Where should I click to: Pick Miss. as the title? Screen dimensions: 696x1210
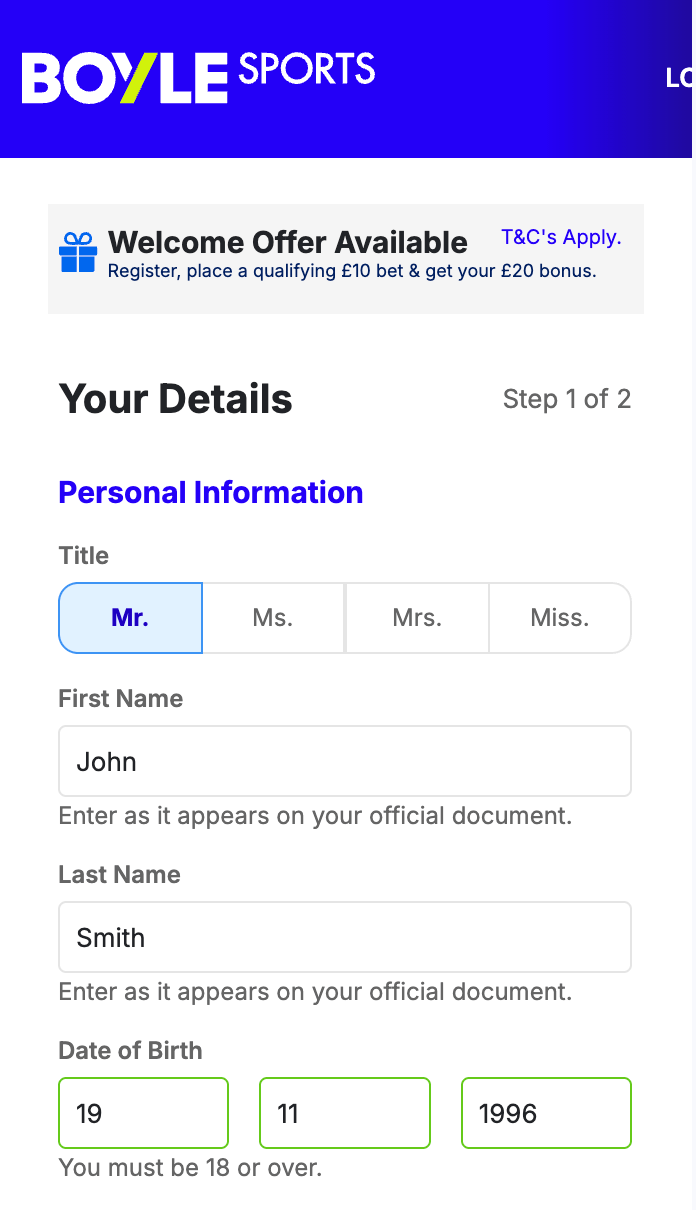click(x=560, y=618)
